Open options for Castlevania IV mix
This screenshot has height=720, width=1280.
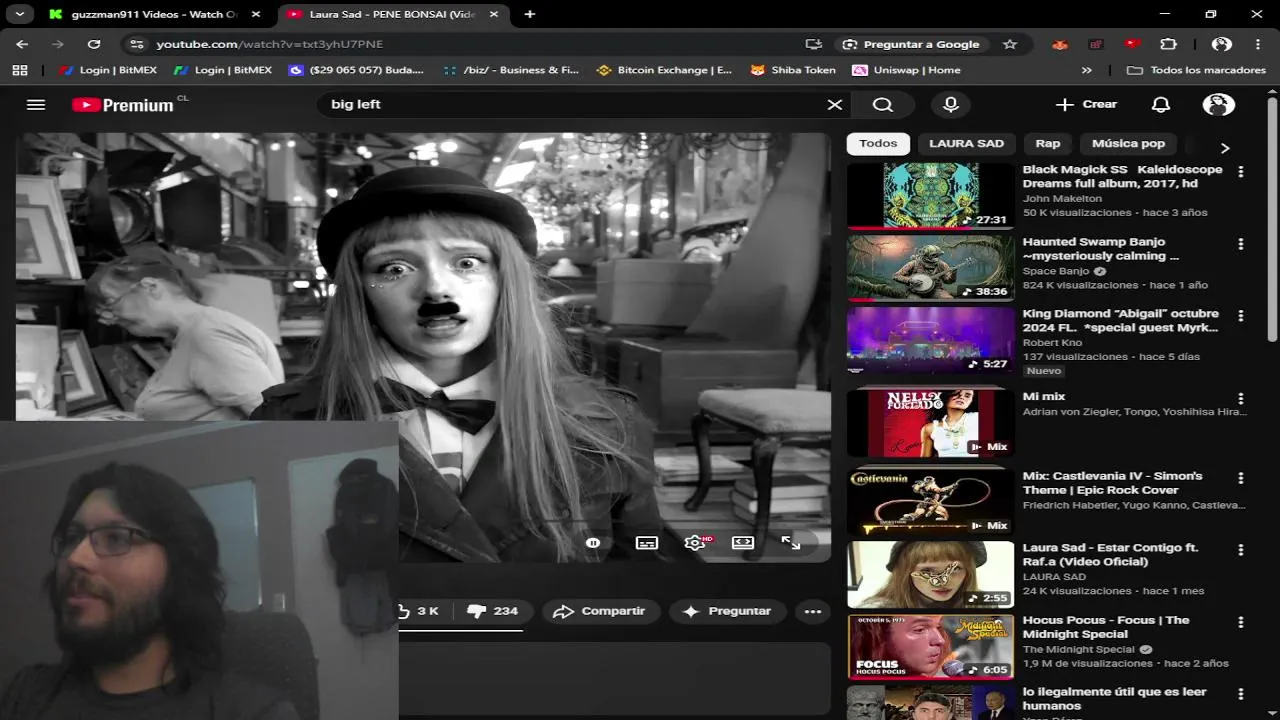[x=1241, y=478]
